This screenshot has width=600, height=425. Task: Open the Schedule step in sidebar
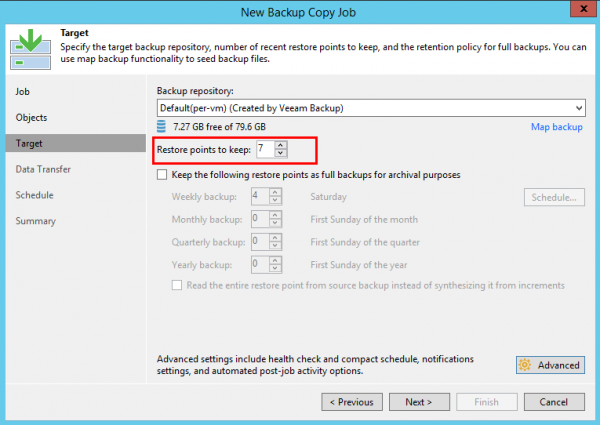(35, 195)
